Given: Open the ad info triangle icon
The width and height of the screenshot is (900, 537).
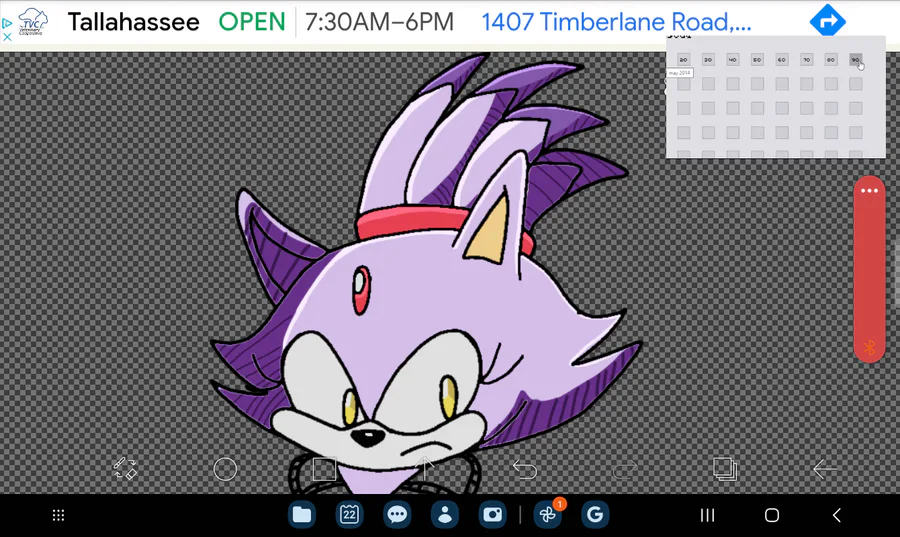Looking at the screenshot, I should [7, 24].
